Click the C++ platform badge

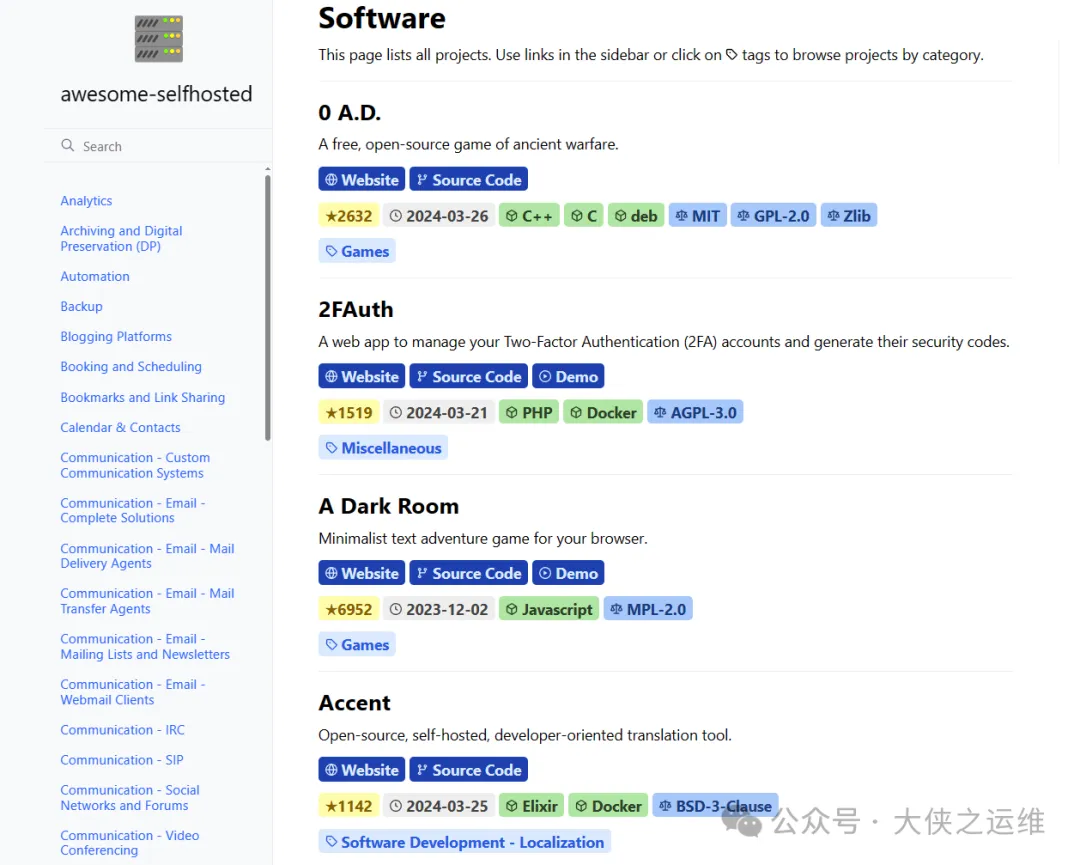tap(529, 216)
